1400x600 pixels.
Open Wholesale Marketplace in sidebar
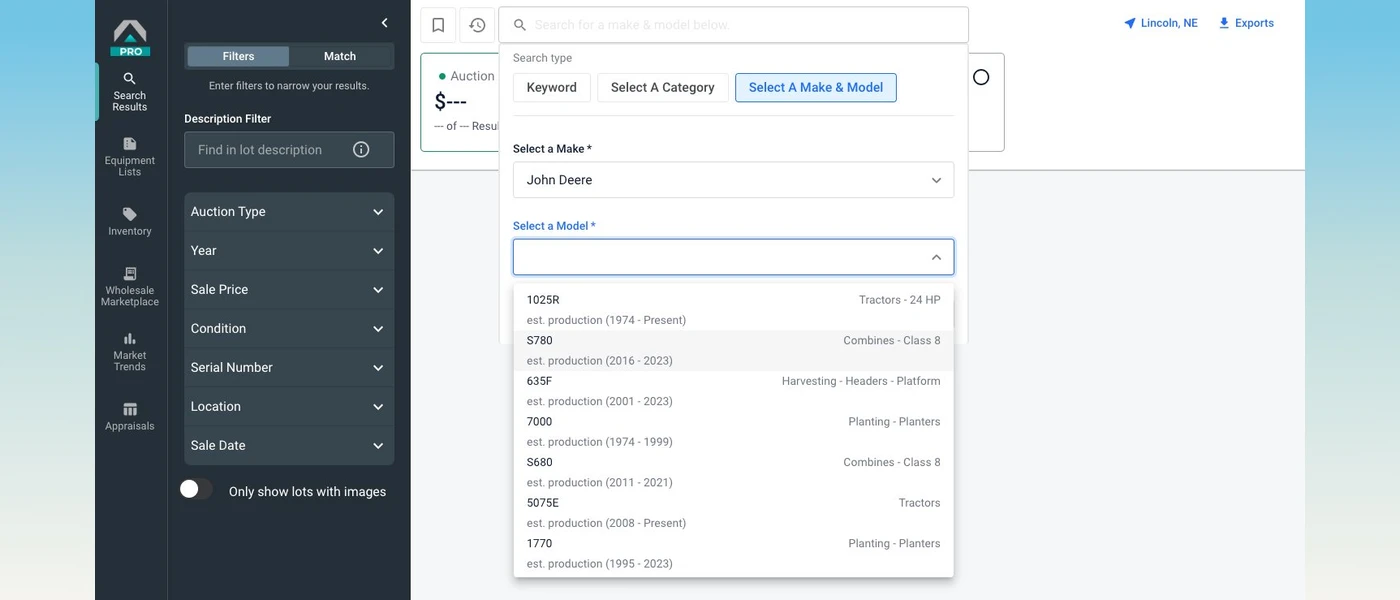130,287
